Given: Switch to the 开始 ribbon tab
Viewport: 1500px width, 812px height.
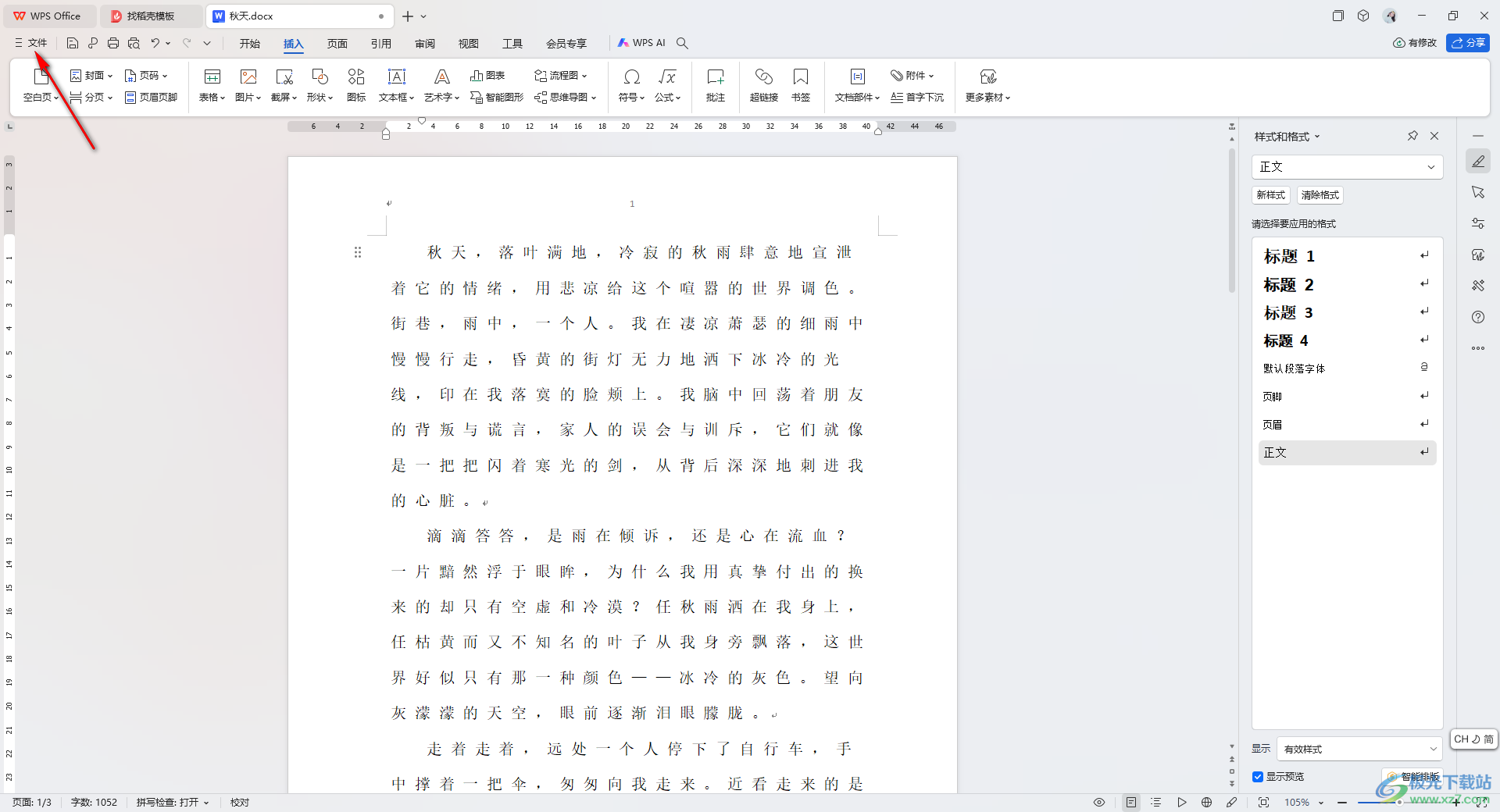Looking at the screenshot, I should 250,44.
